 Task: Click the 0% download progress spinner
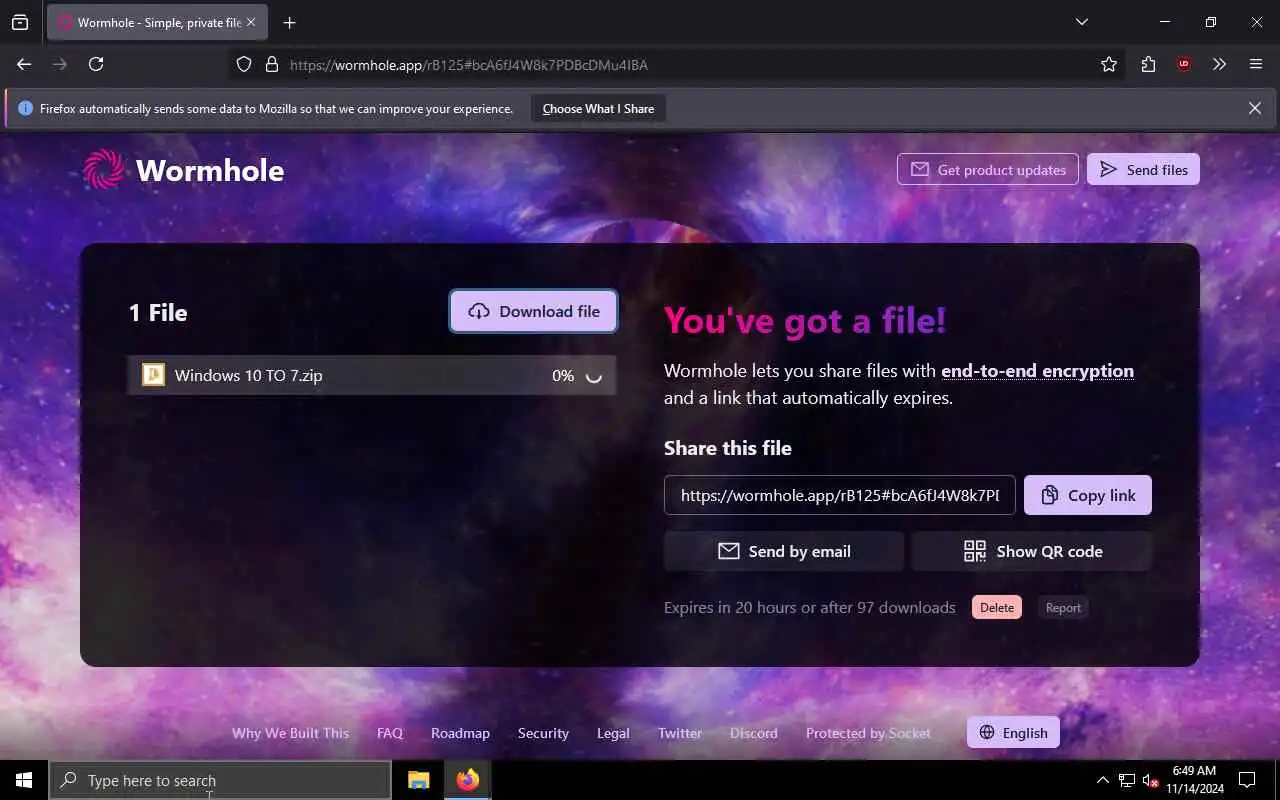click(x=593, y=376)
